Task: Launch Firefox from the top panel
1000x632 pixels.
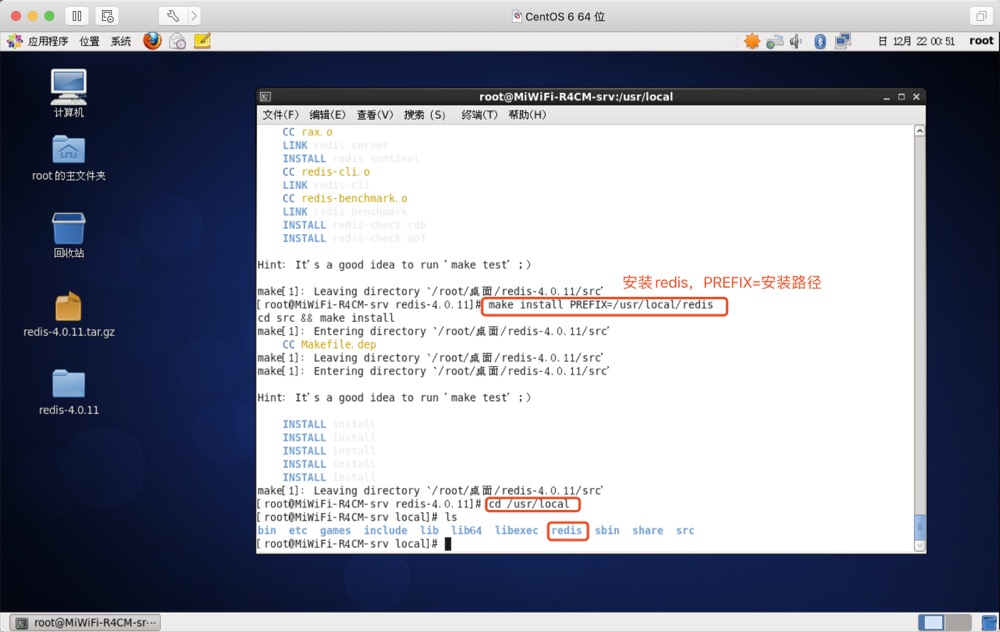Action: pos(152,41)
